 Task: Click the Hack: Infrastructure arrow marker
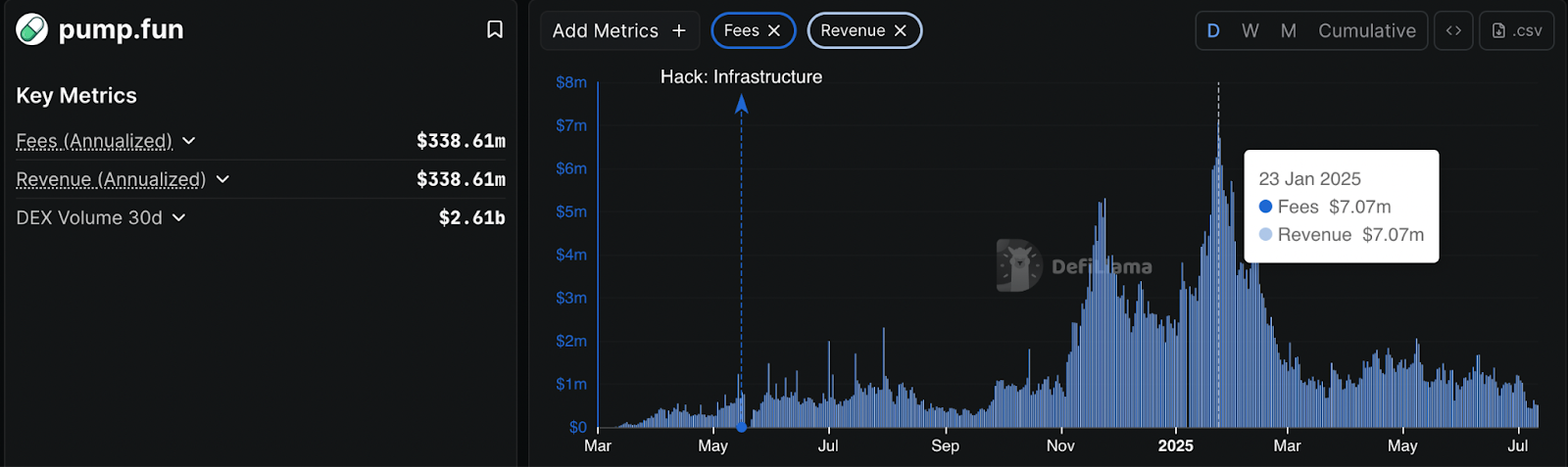point(742,104)
